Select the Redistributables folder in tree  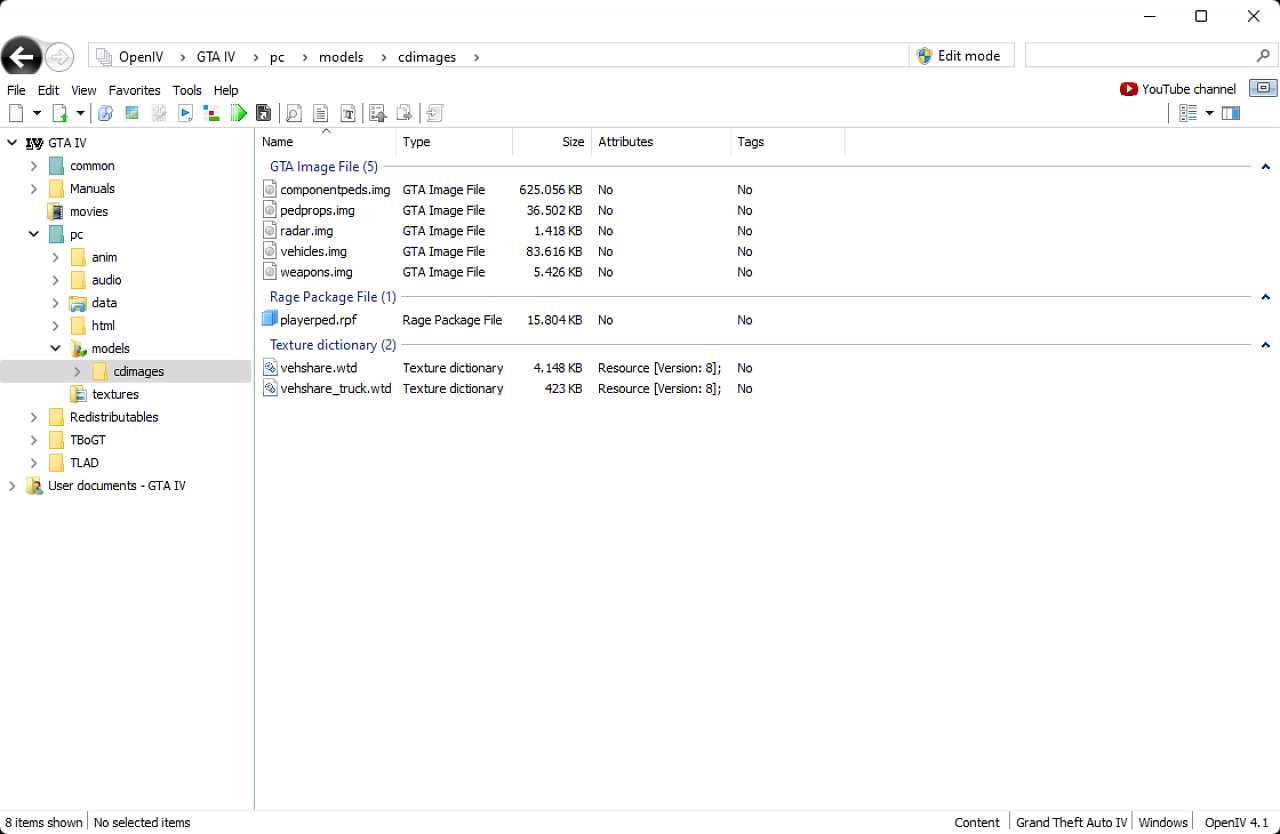point(114,417)
